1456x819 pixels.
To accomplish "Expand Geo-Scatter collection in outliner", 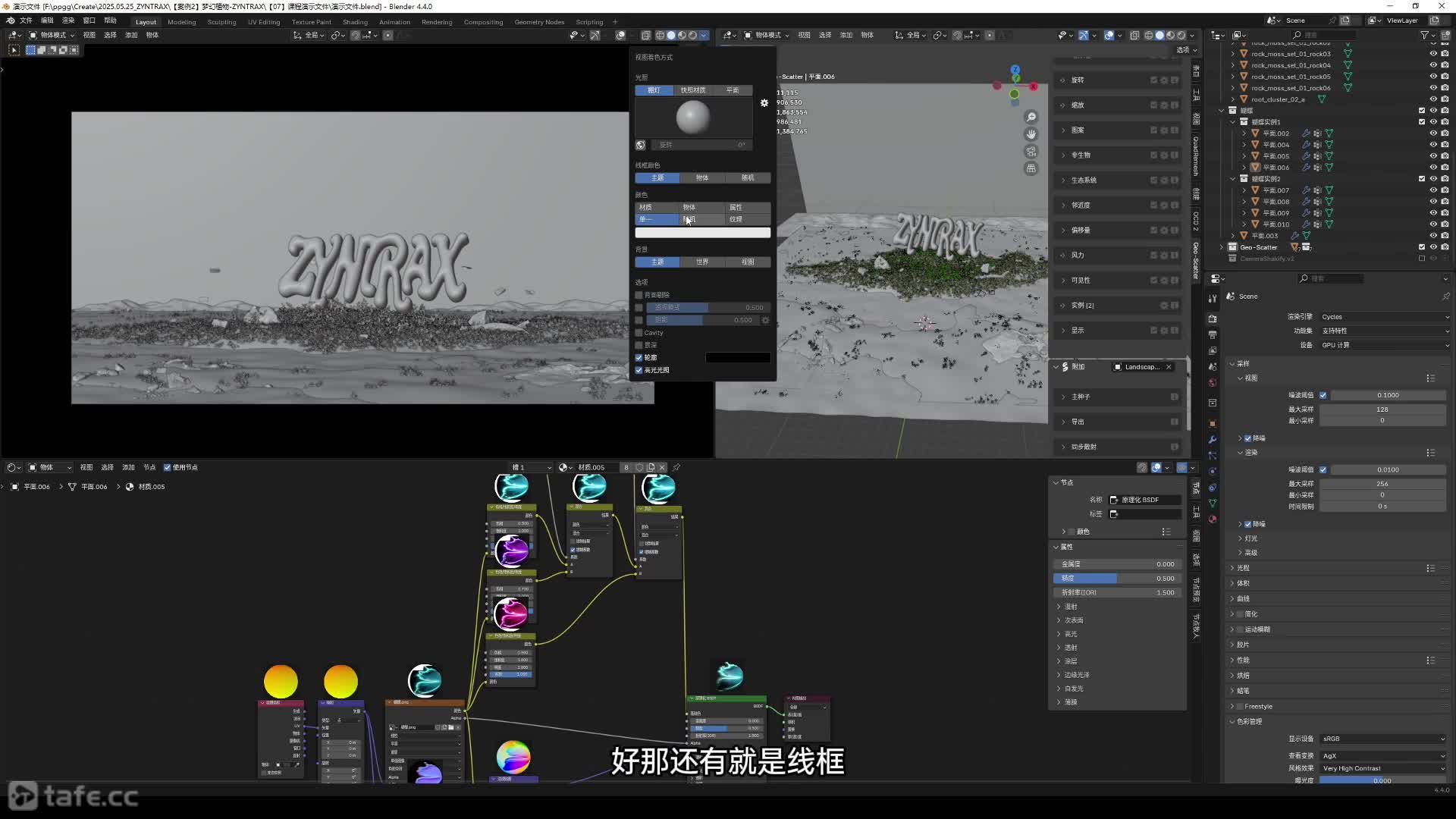I will pos(1222,247).
